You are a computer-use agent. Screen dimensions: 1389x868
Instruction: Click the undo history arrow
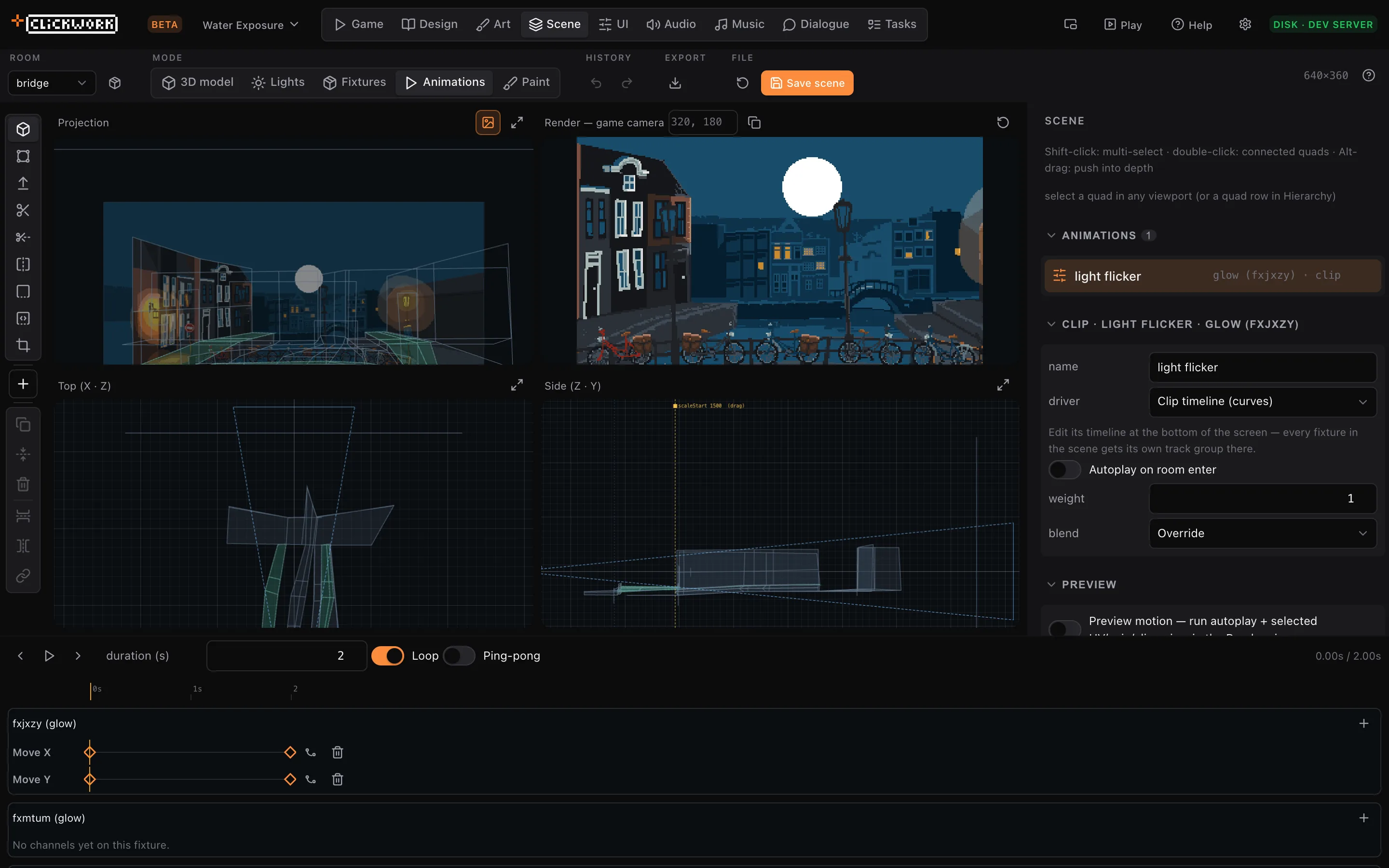tap(596, 82)
